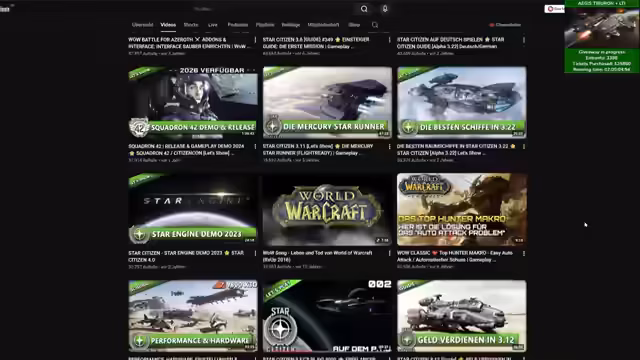Open the Live tab
Viewport: 640px width, 360px height.
(x=213, y=25)
